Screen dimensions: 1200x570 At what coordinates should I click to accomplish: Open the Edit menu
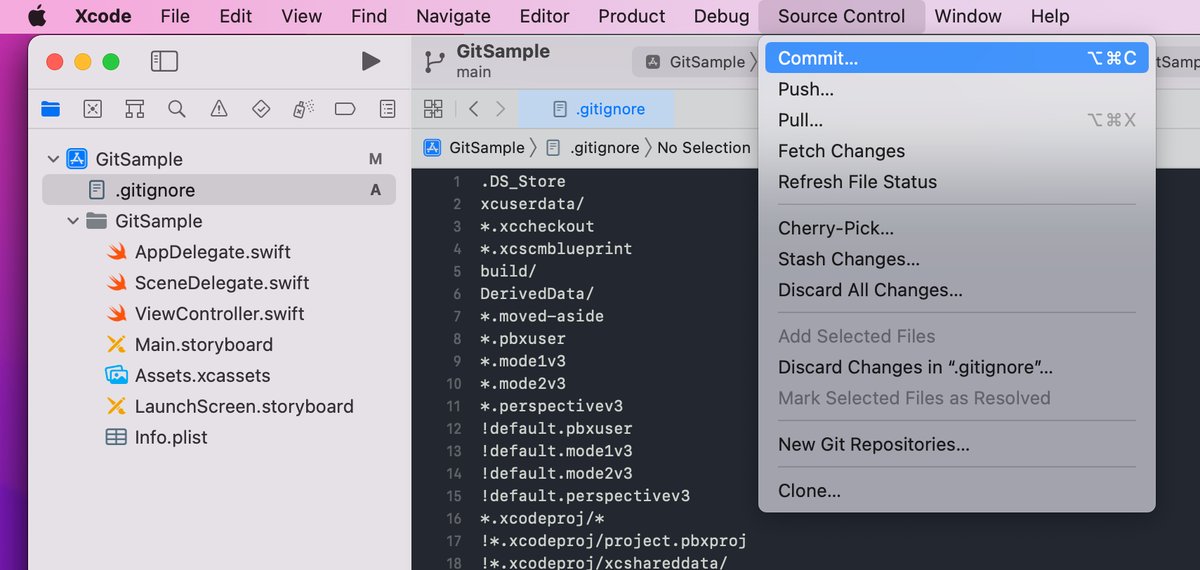(236, 16)
